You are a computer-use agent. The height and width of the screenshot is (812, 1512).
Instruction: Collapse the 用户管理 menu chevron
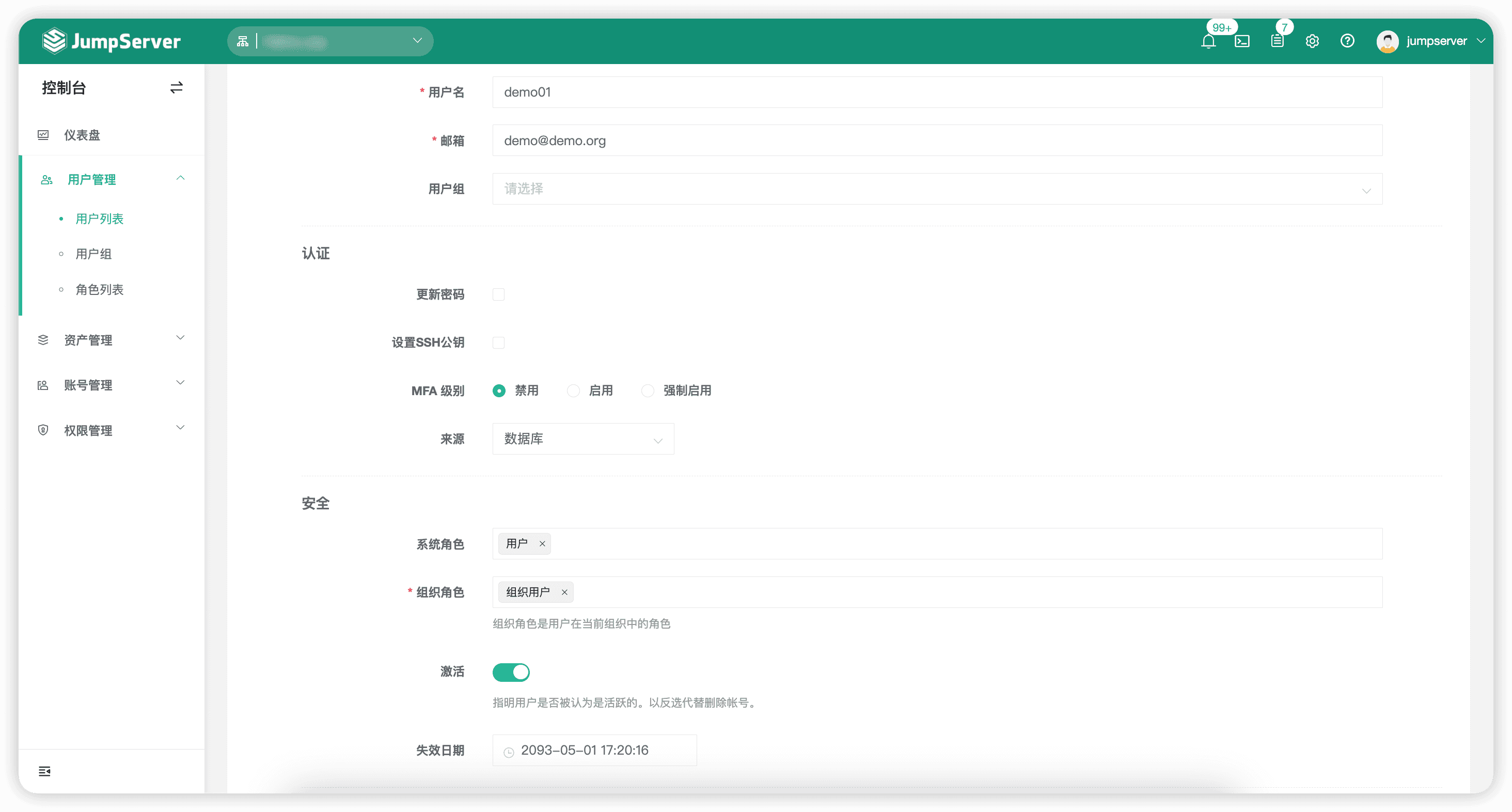tap(181, 178)
